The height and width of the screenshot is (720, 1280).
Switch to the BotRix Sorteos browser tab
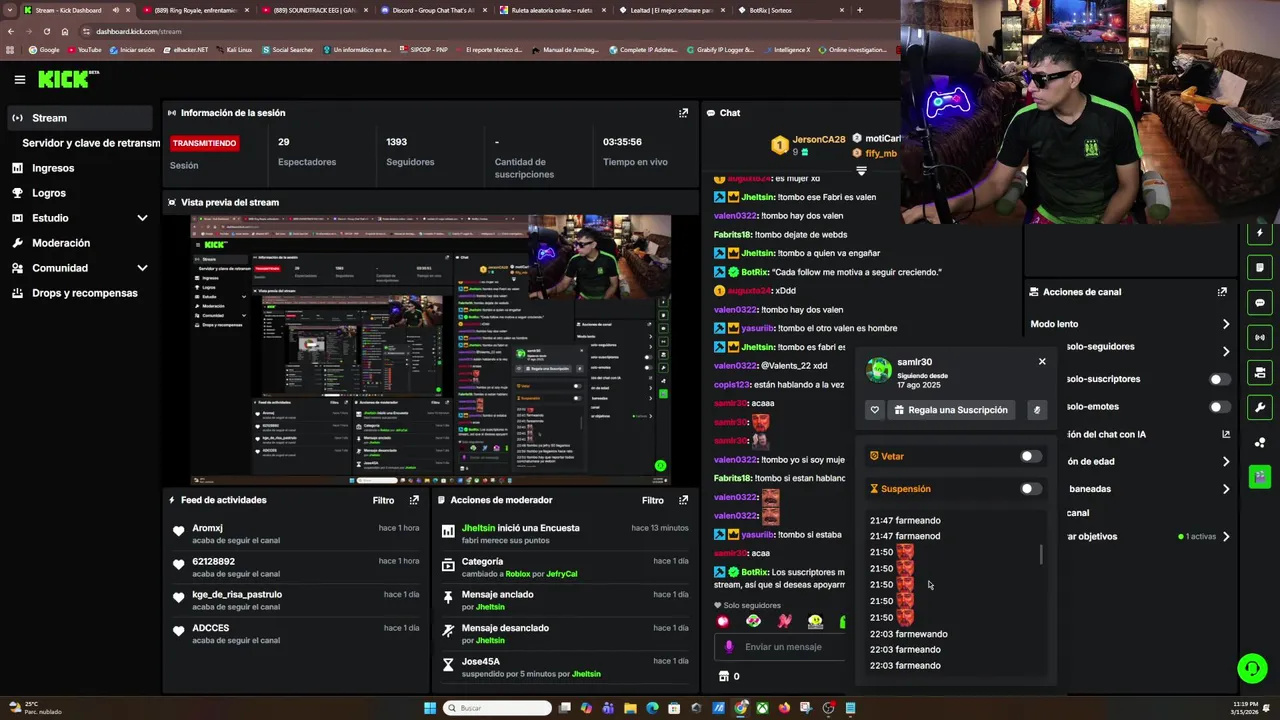[790, 10]
